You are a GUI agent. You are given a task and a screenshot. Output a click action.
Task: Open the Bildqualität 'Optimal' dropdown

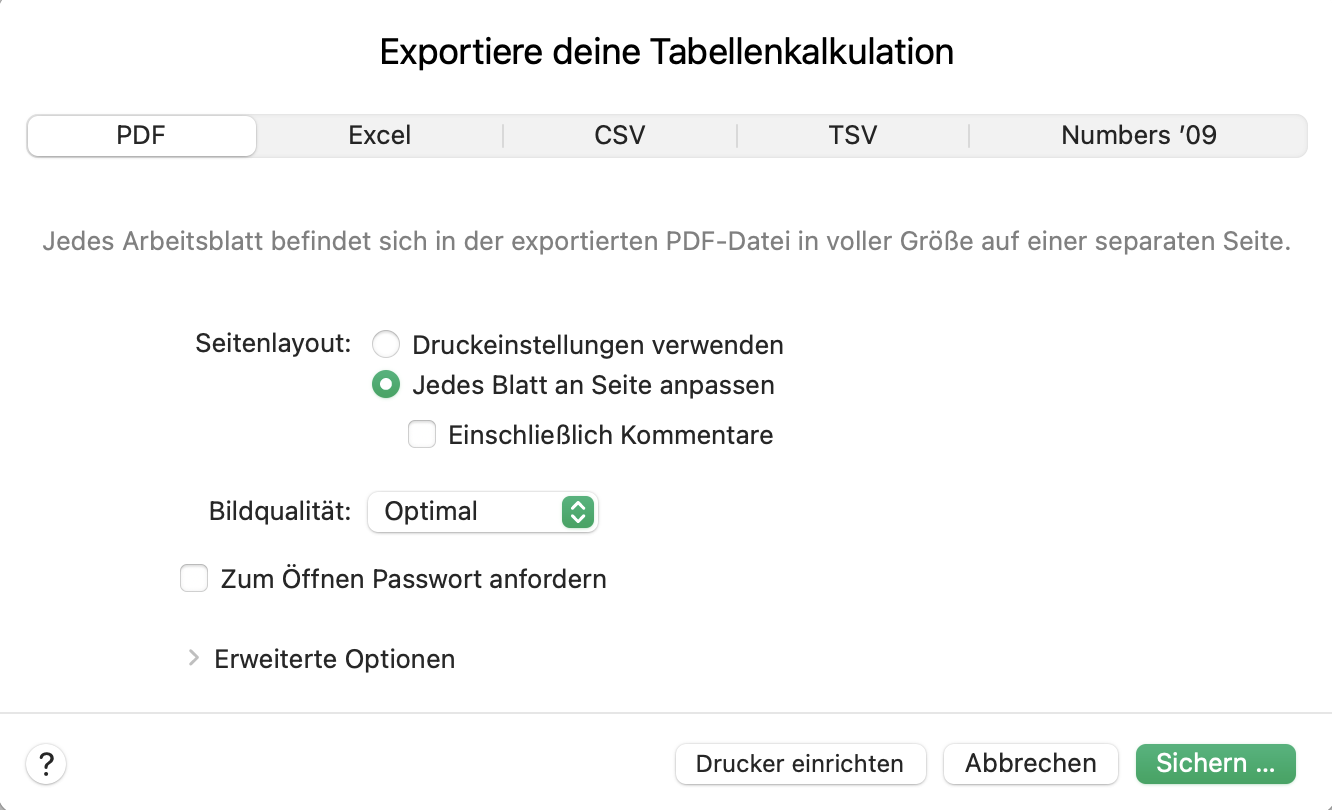482,512
